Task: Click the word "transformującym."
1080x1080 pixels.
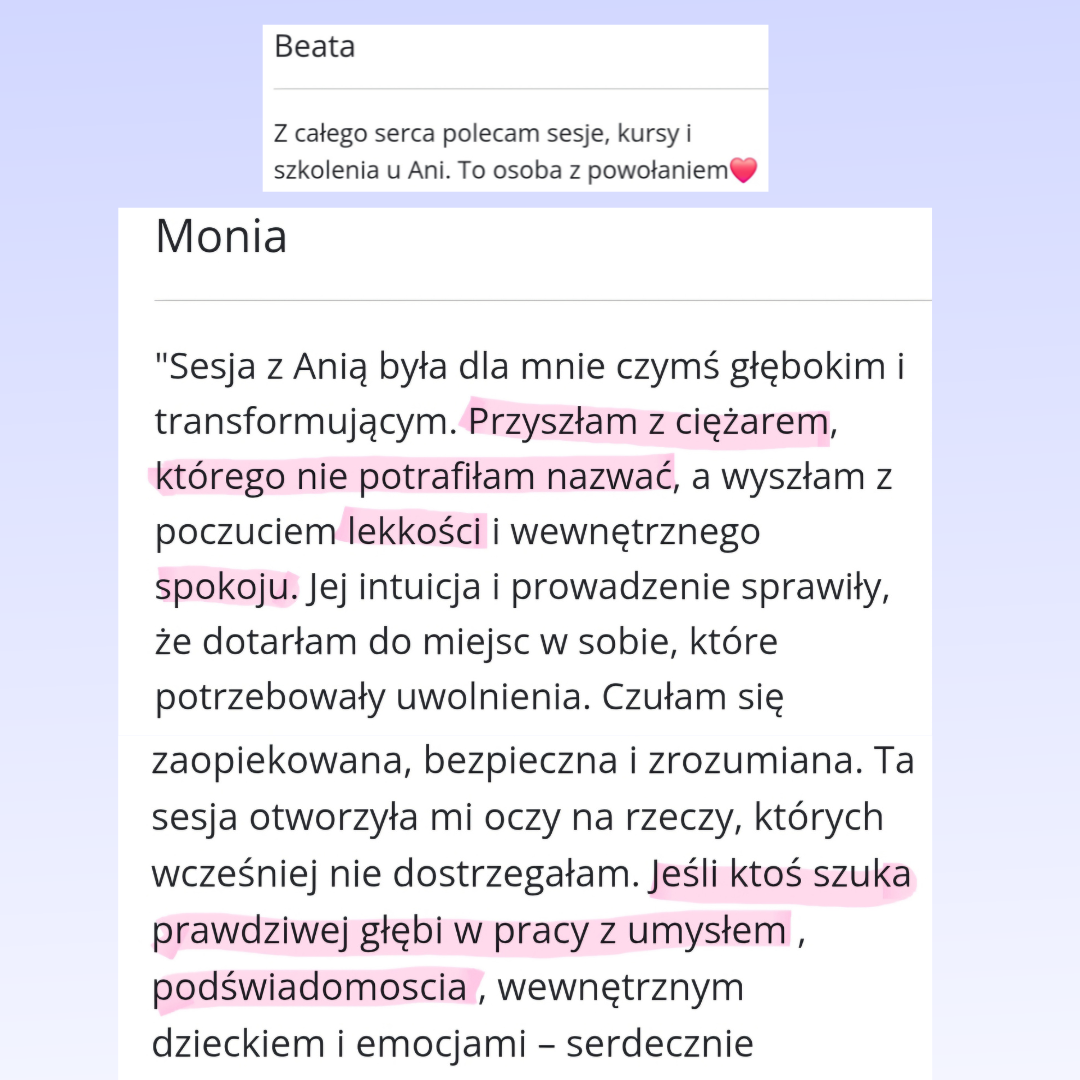Action: click(x=305, y=423)
